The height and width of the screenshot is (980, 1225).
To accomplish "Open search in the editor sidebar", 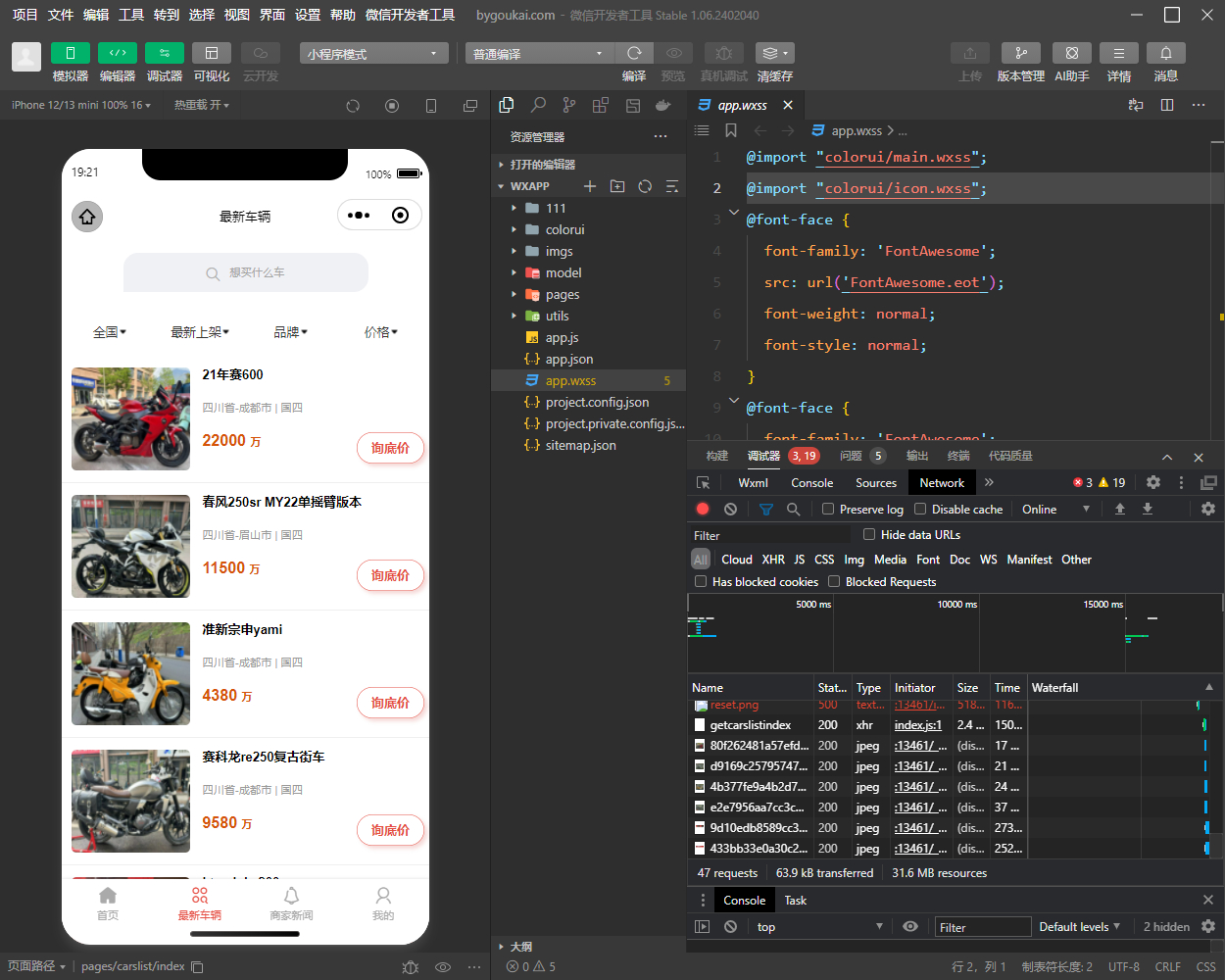I will click(538, 105).
